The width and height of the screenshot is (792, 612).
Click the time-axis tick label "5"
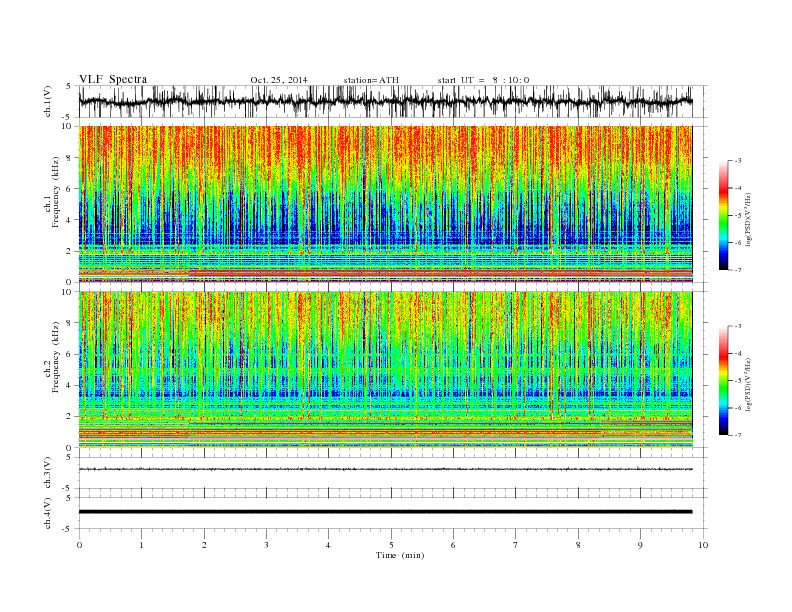[x=391, y=545]
